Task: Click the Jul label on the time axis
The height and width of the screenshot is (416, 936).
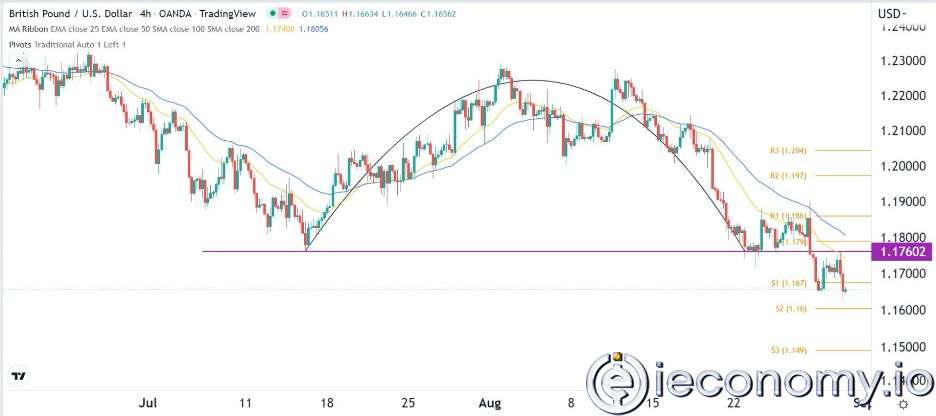Action: click(x=150, y=402)
